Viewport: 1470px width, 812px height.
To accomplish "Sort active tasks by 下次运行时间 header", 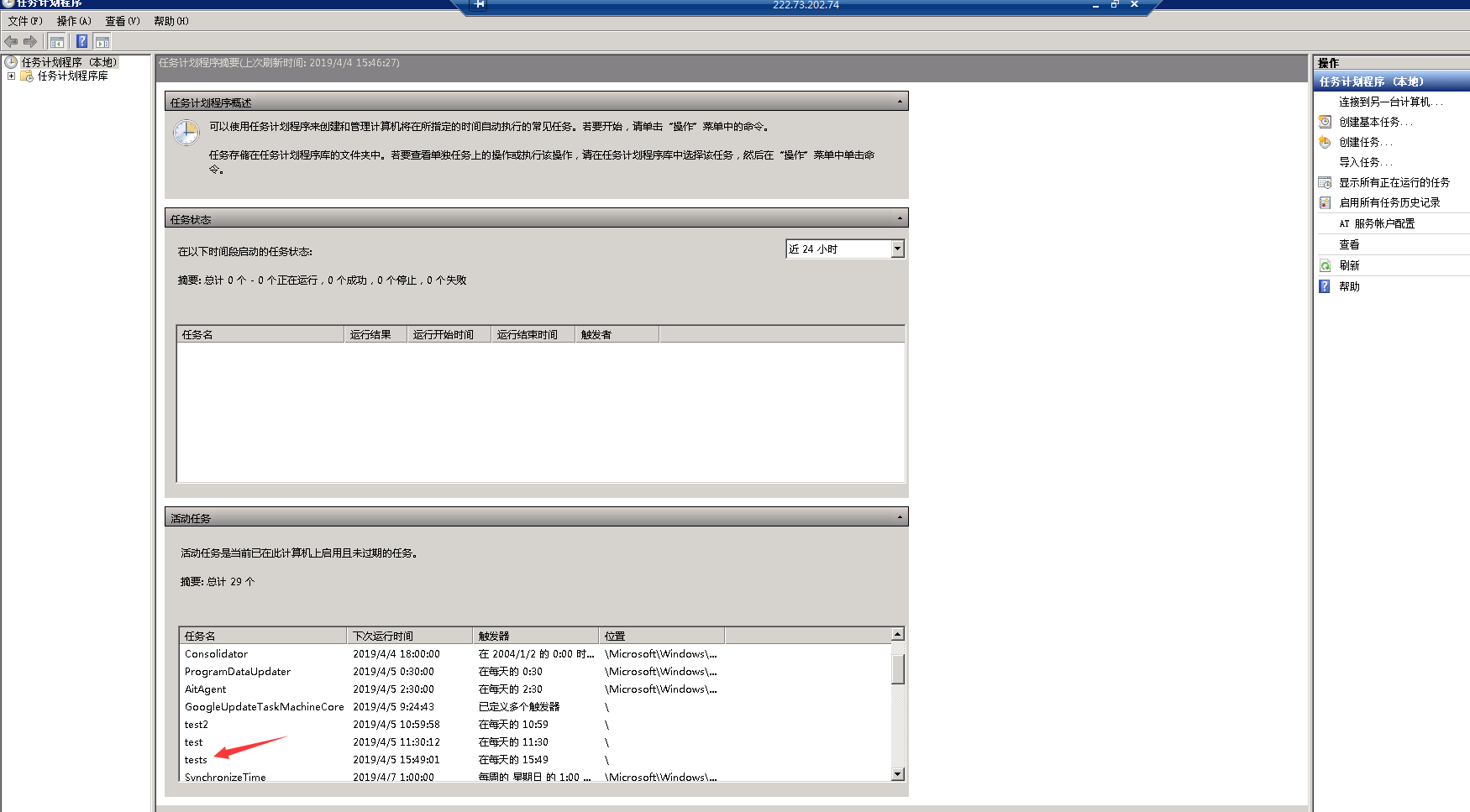I will point(410,636).
